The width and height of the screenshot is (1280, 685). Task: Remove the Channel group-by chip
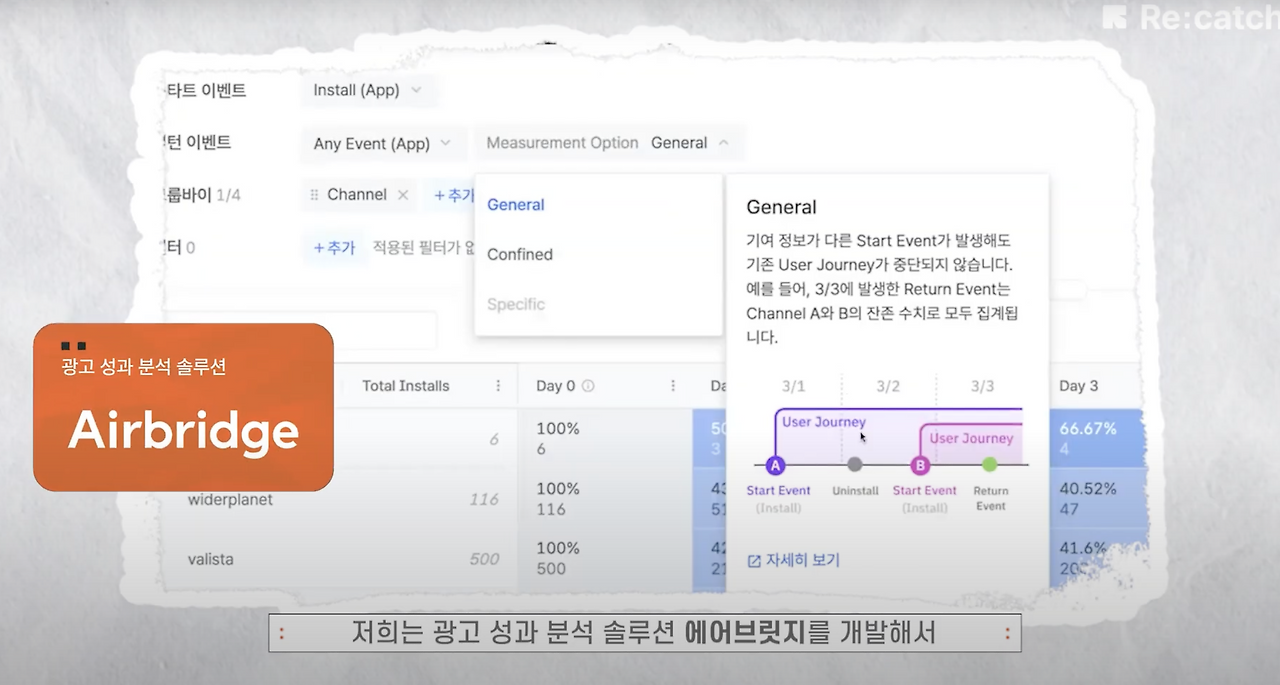(403, 195)
